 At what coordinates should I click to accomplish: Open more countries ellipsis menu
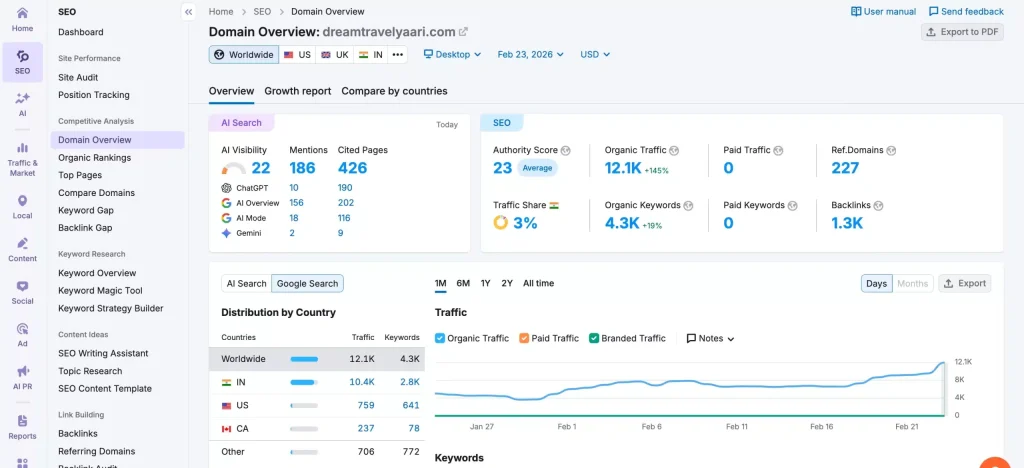pyautogui.click(x=396, y=55)
